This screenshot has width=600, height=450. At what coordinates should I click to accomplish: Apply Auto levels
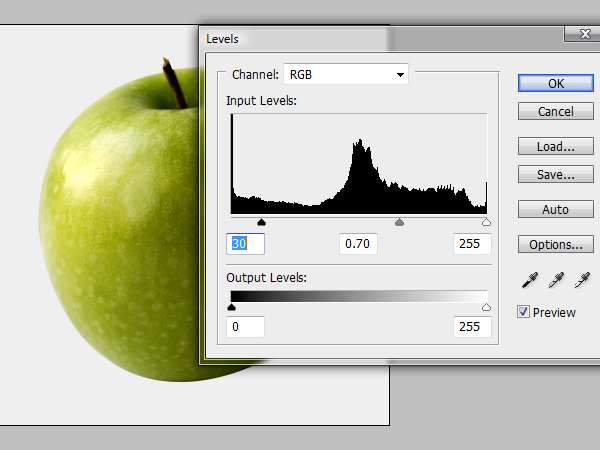point(556,209)
